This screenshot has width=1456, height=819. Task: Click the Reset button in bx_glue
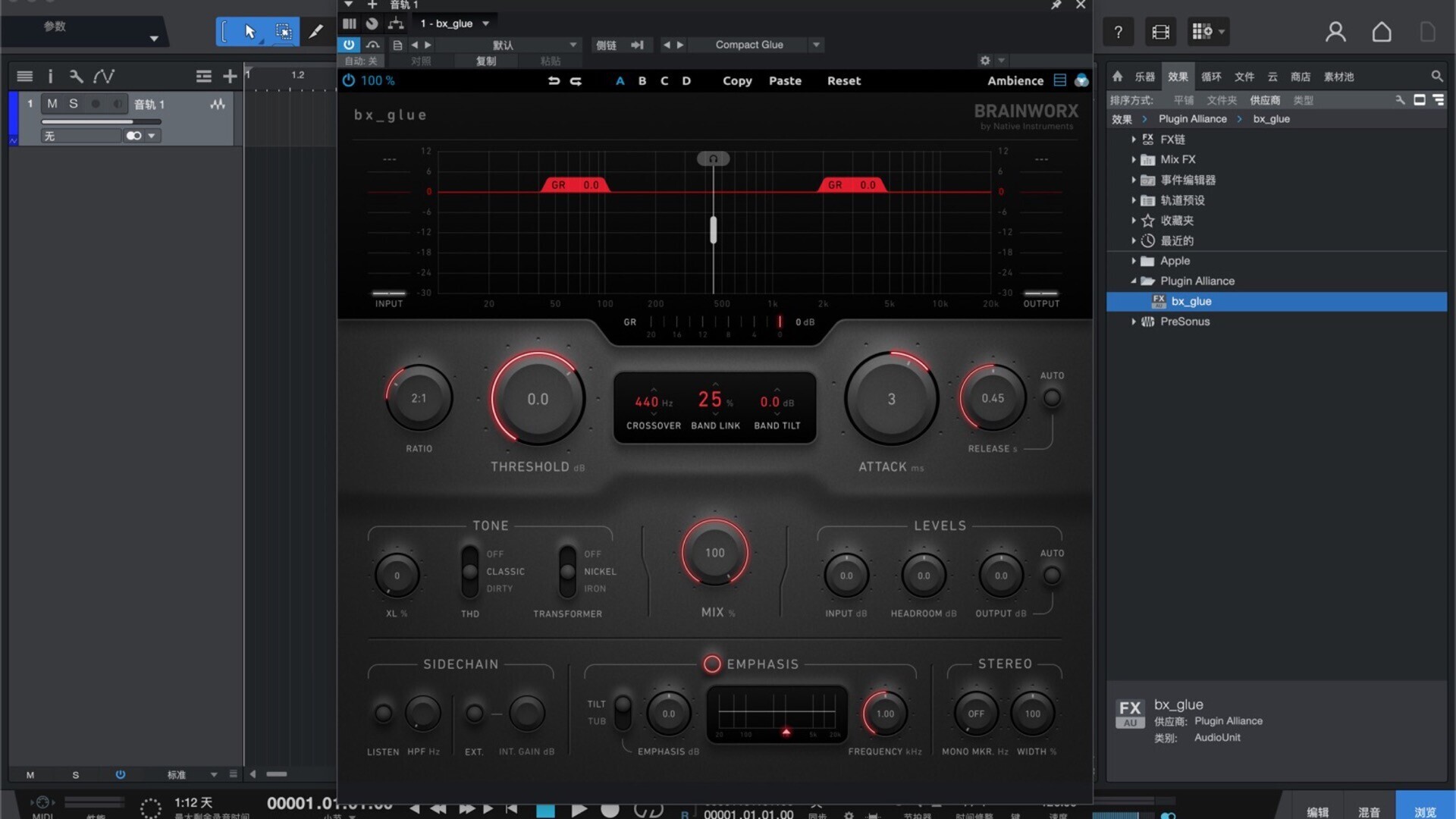[844, 80]
